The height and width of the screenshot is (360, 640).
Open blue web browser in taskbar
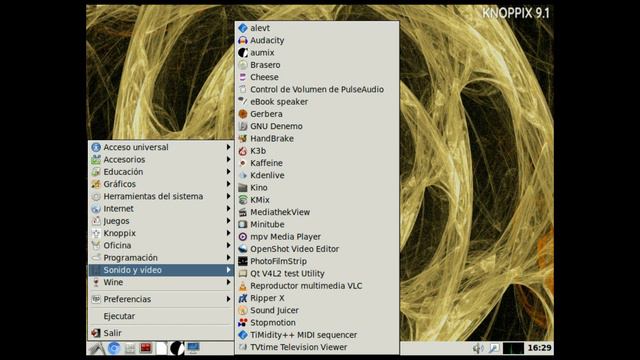coord(114,348)
